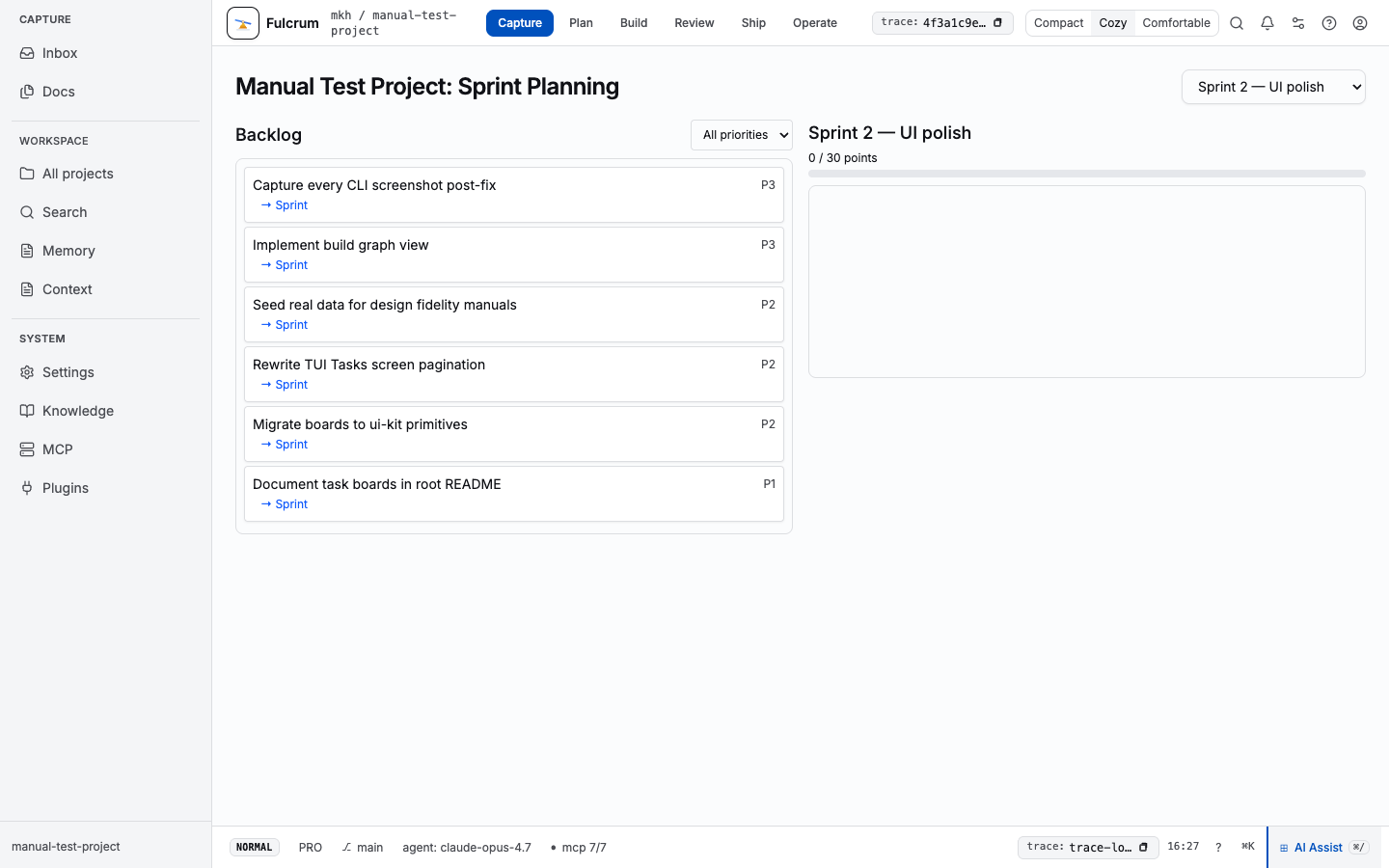Click the mkh / manual-test-project breadcrumb

pyautogui.click(x=394, y=23)
